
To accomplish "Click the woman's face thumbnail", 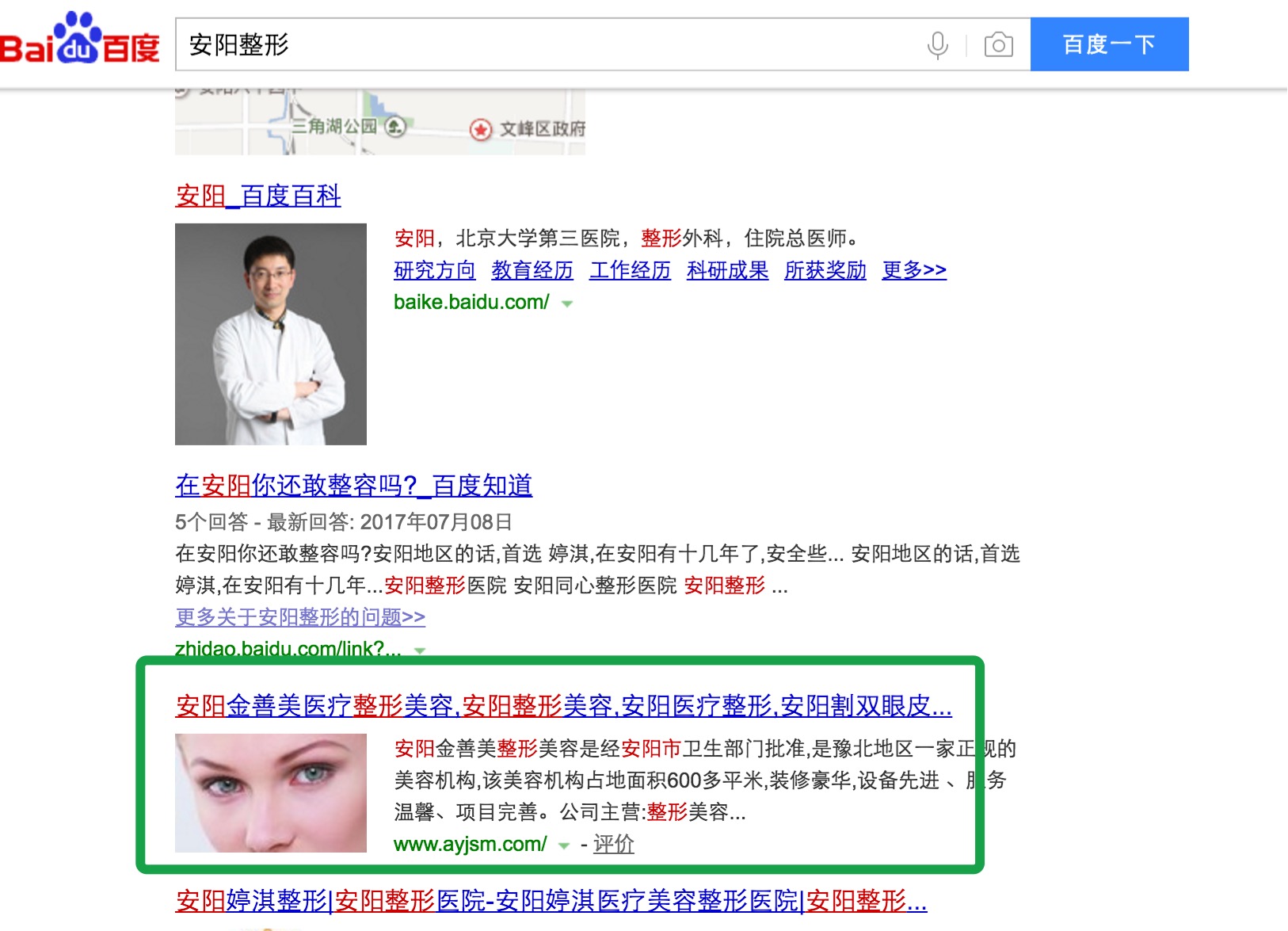I will 271,793.
